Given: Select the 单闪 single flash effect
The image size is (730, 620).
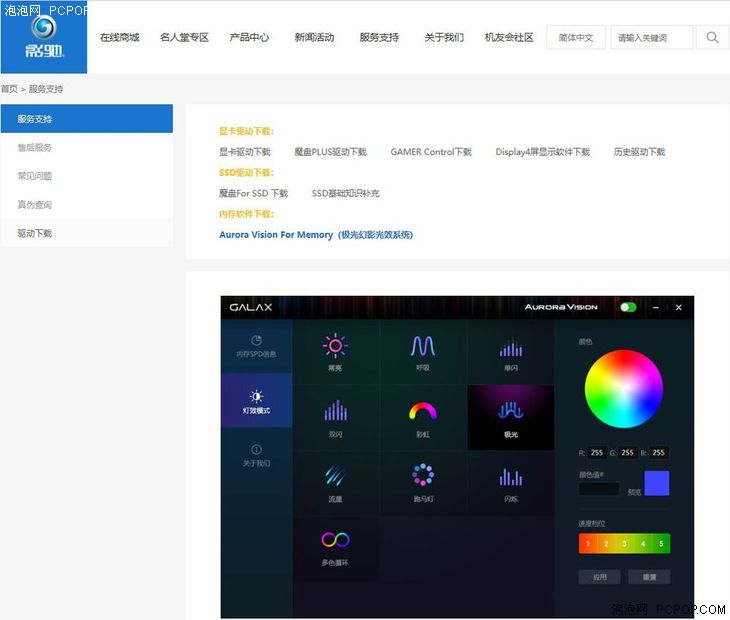Looking at the screenshot, I should 511,352.
